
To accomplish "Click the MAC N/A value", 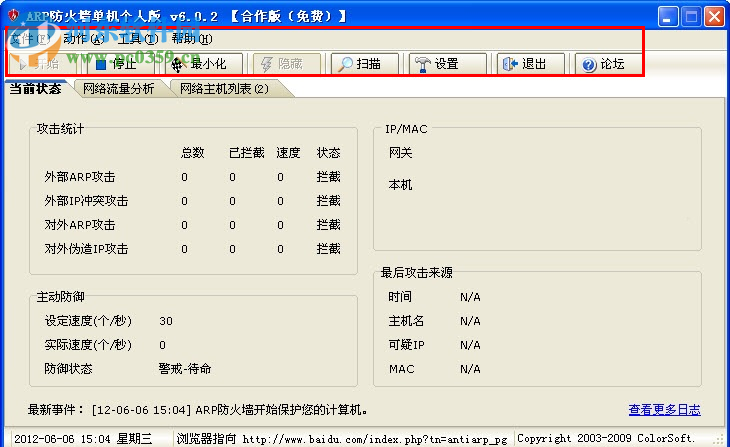I will click(470, 369).
